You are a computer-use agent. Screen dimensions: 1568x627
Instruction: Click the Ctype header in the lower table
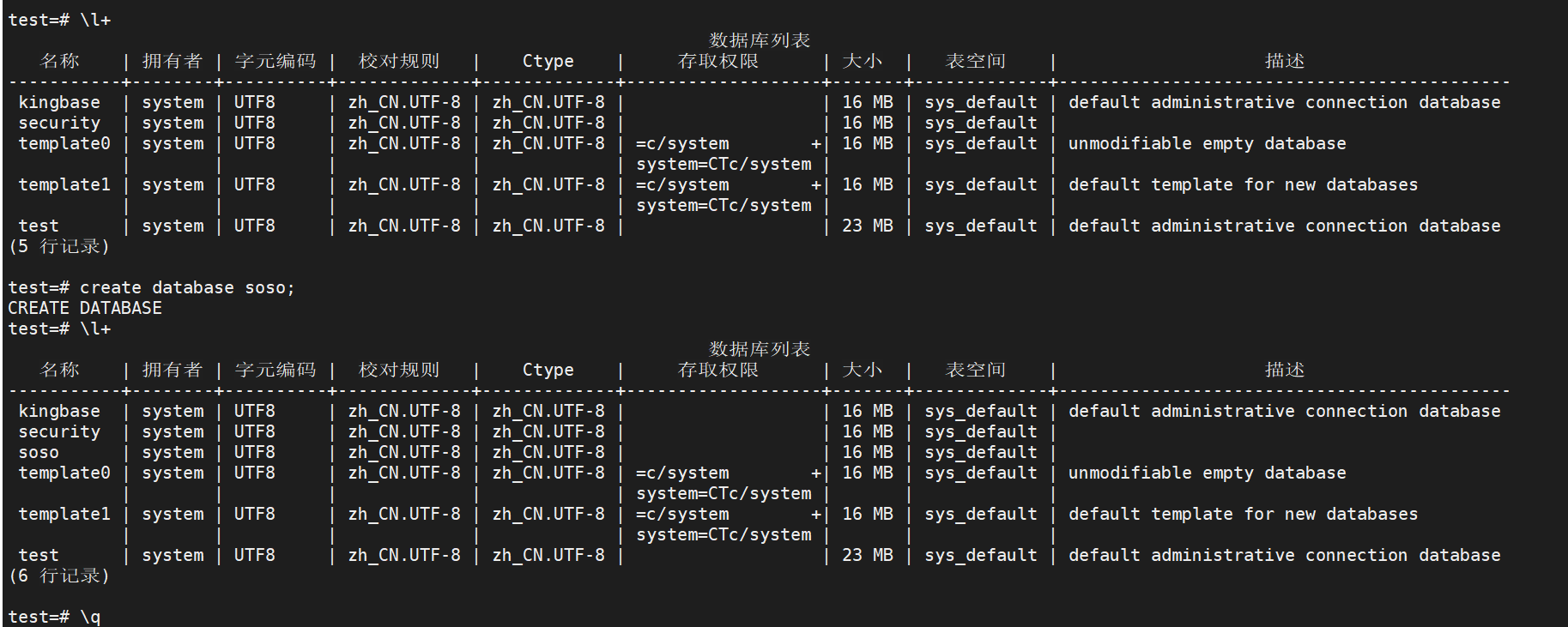pyautogui.click(x=548, y=371)
